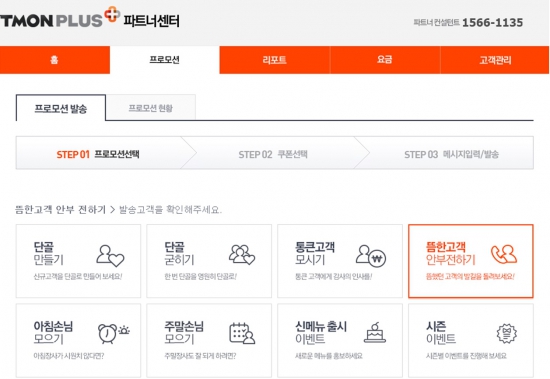Choose the 단골 굳히기 promotion title
The height and width of the screenshot is (379, 550).
(179, 253)
